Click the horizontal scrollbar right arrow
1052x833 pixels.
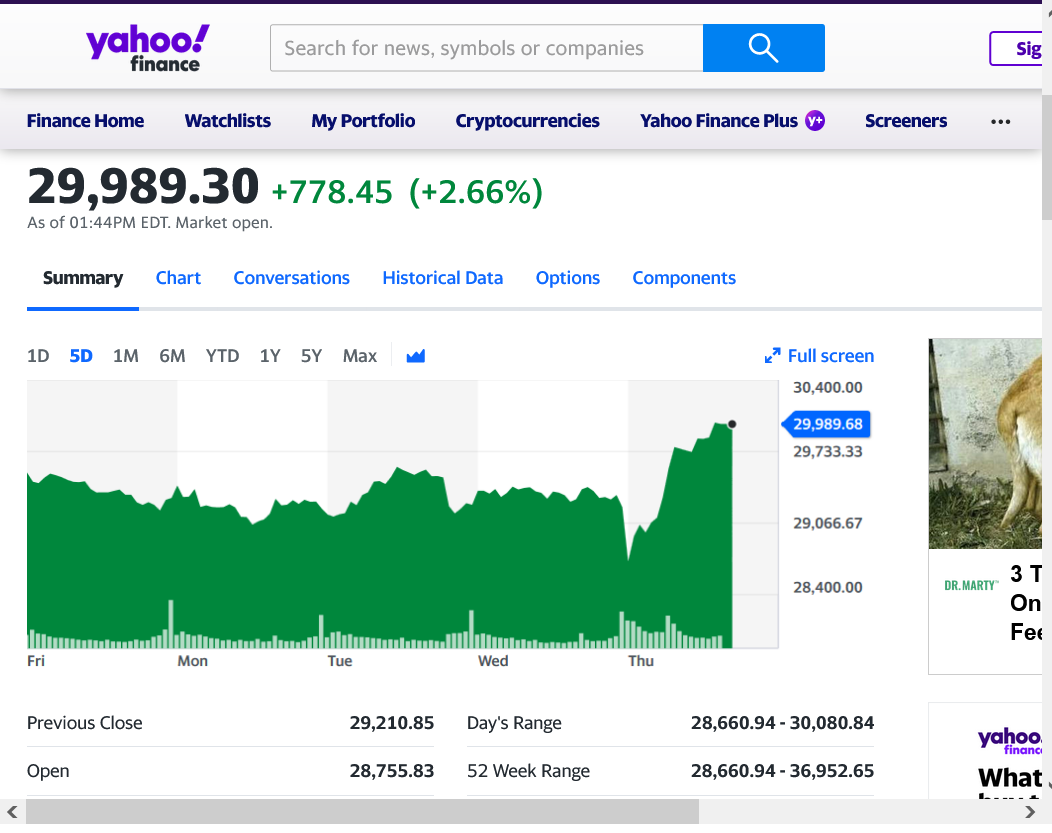pyautogui.click(x=1030, y=812)
